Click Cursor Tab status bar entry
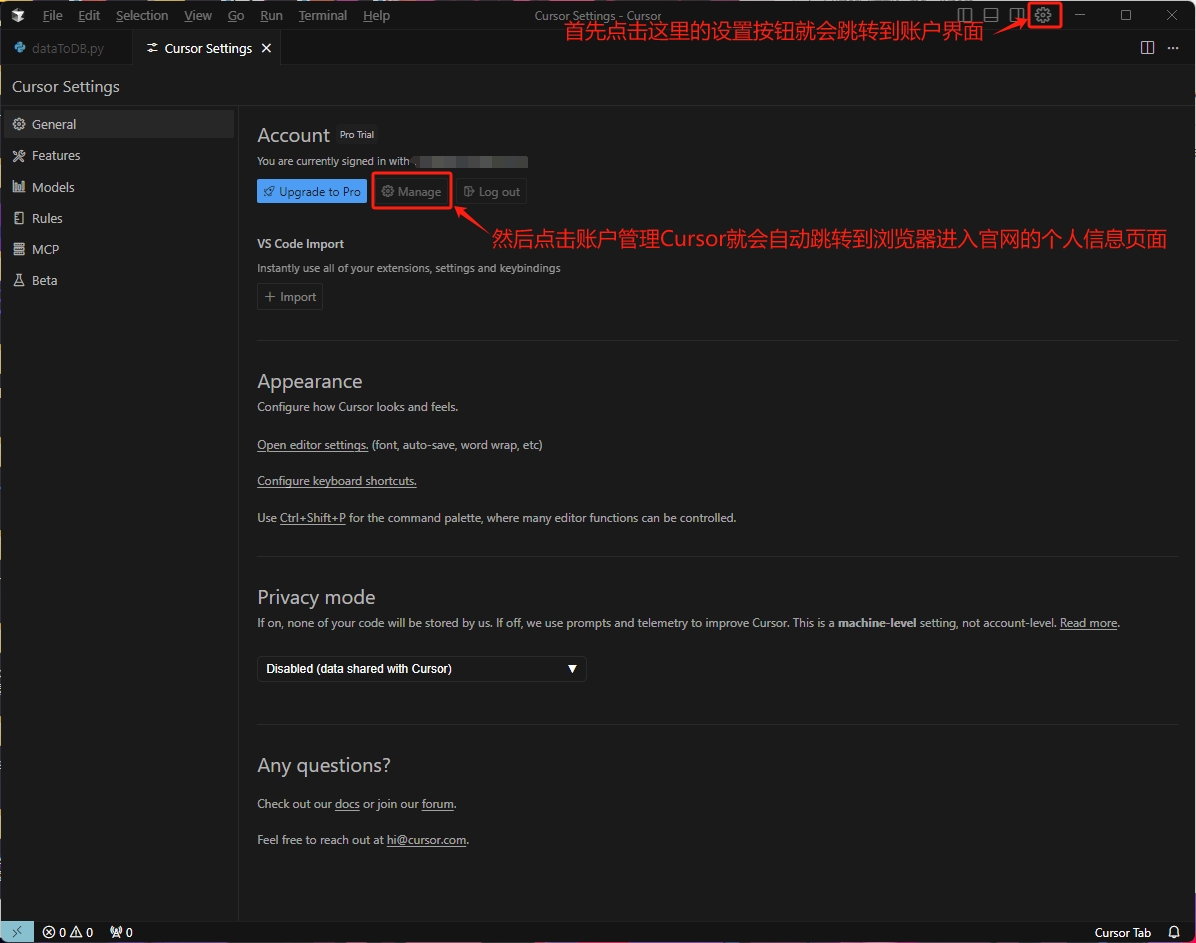Screen dimensions: 1196x943 (1122, 932)
